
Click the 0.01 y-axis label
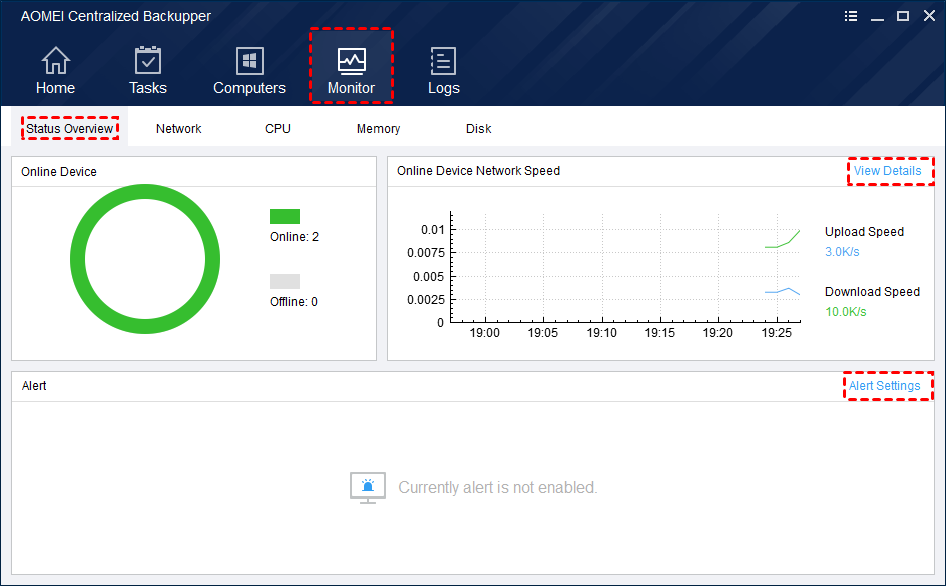coord(433,229)
